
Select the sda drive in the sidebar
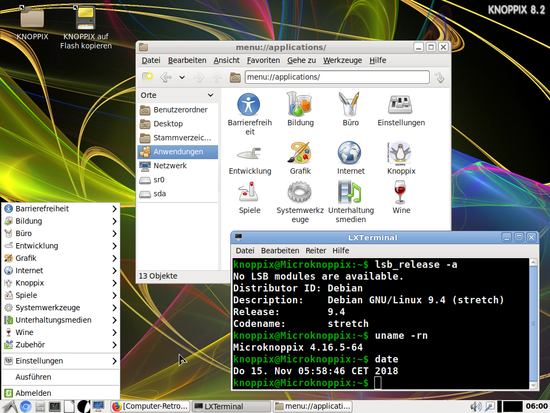(x=177, y=194)
